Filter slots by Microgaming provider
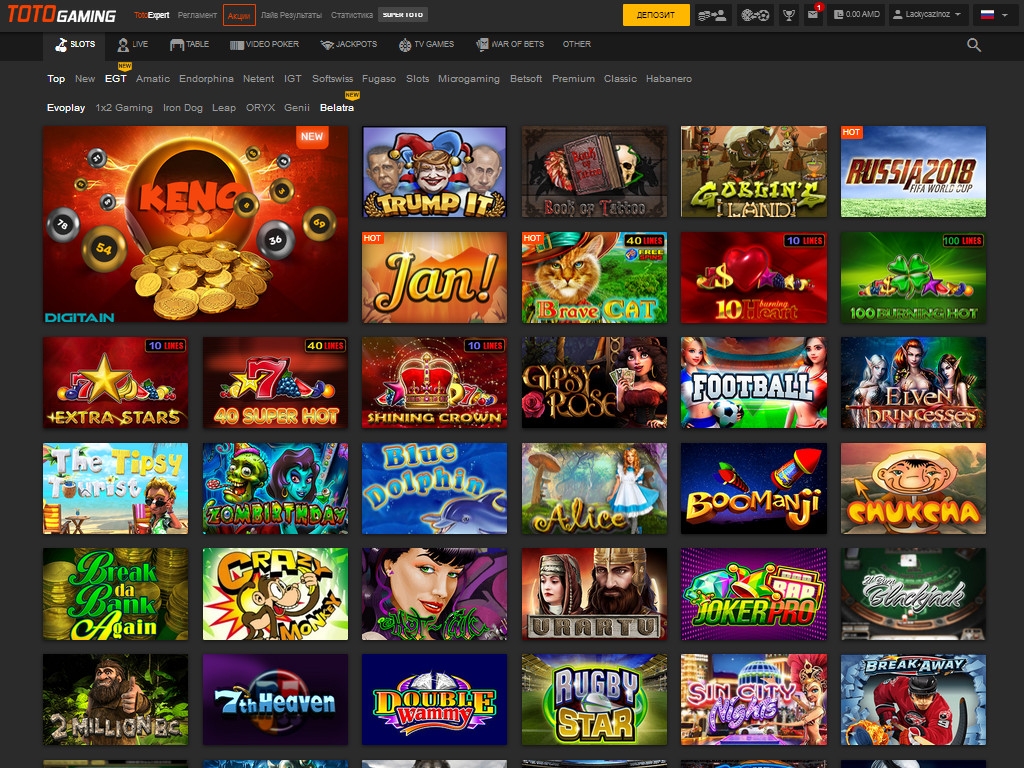Viewport: 1024px width, 768px height. tap(468, 79)
